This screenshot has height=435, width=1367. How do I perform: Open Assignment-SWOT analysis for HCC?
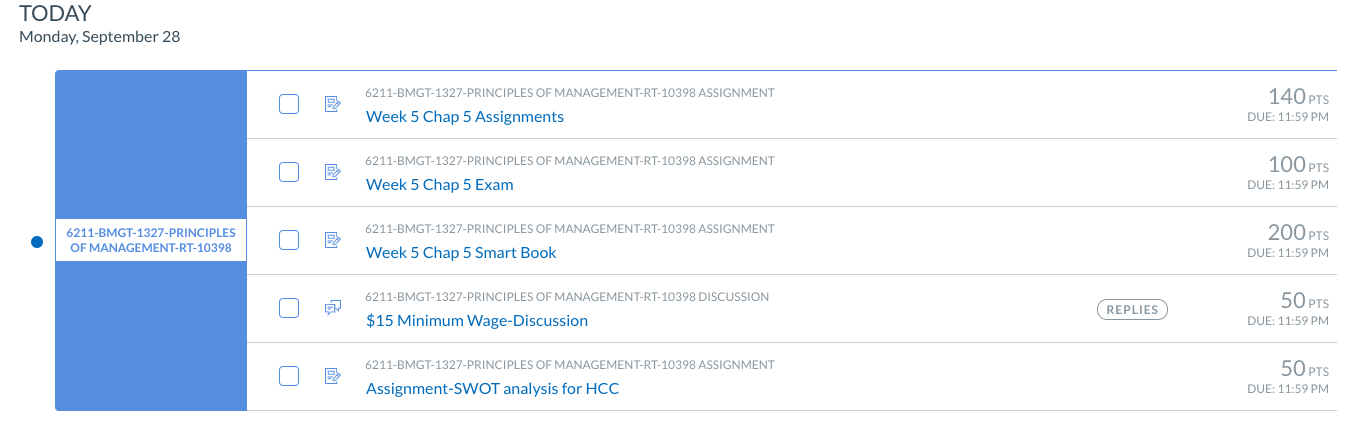point(493,389)
